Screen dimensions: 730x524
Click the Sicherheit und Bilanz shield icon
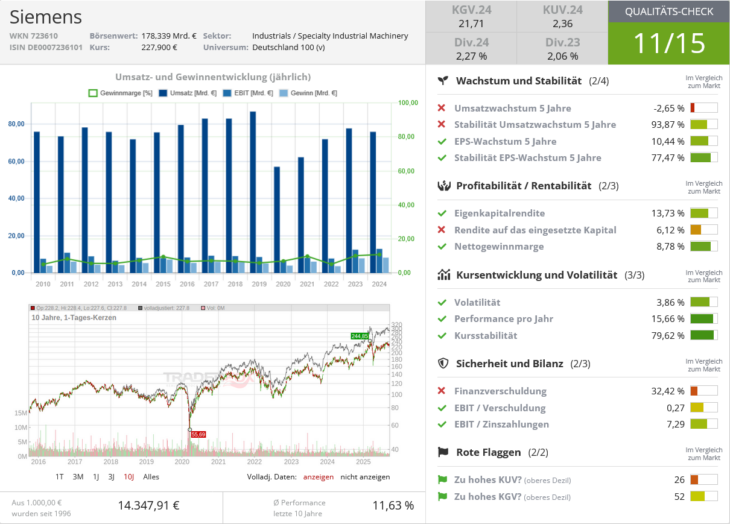pyautogui.click(x=443, y=363)
